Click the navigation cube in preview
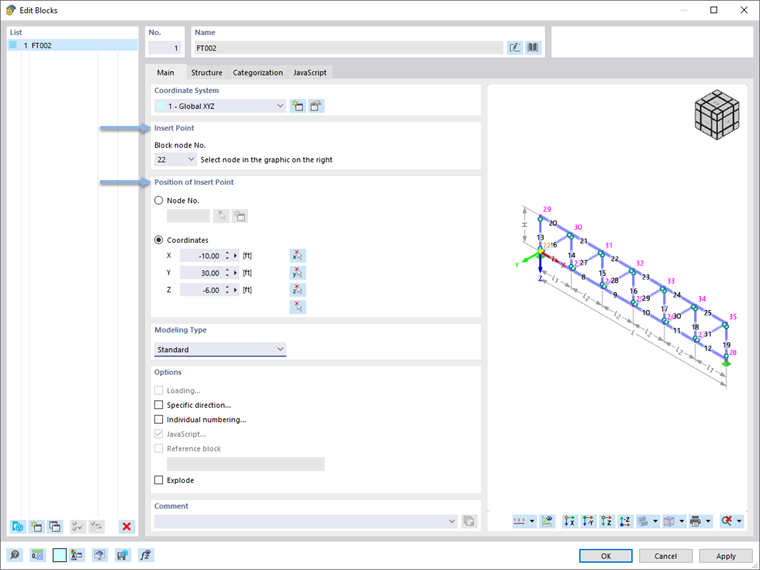The image size is (760, 570). (x=717, y=114)
